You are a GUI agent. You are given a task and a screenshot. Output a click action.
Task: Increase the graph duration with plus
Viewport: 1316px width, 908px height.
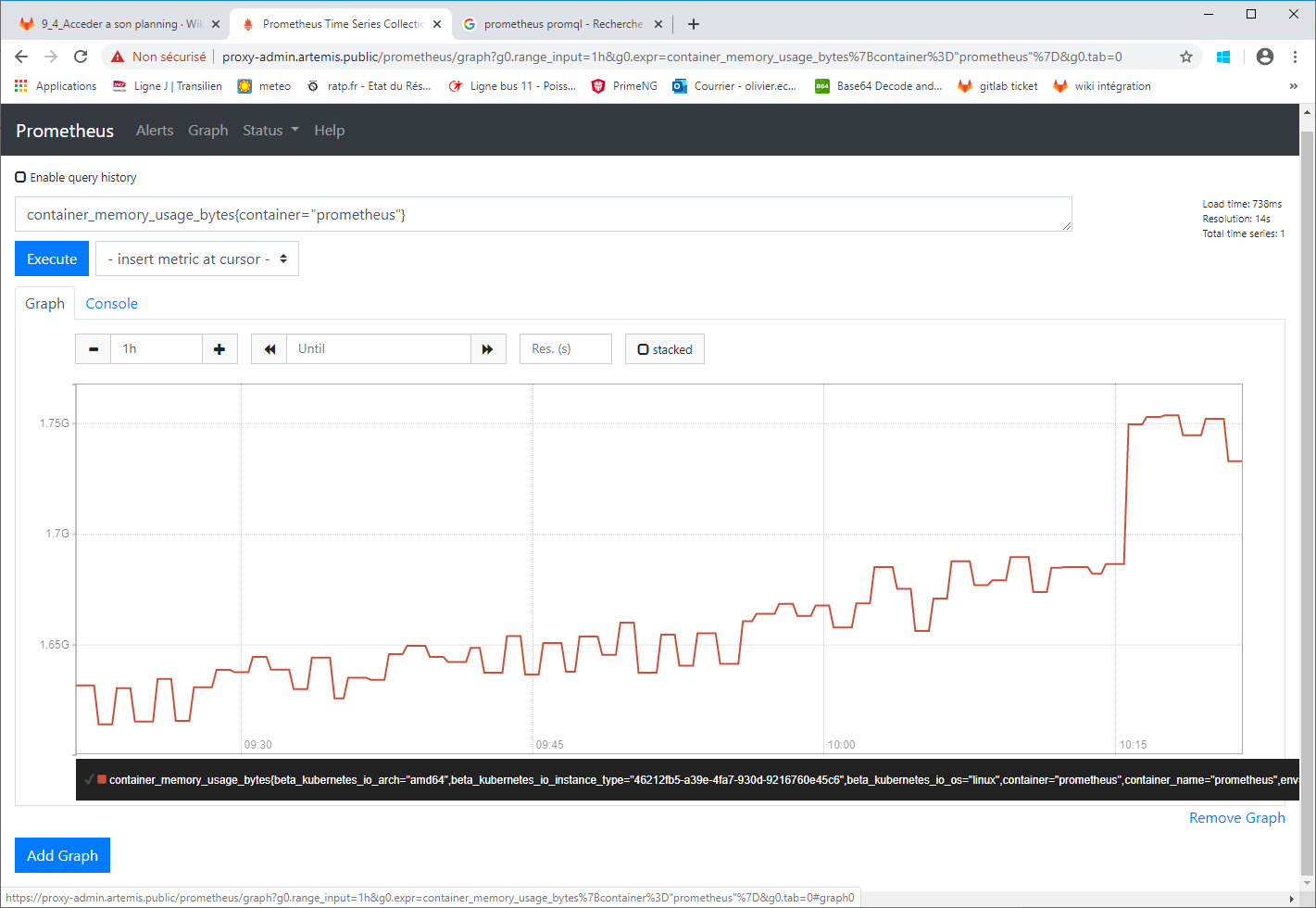tap(219, 348)
